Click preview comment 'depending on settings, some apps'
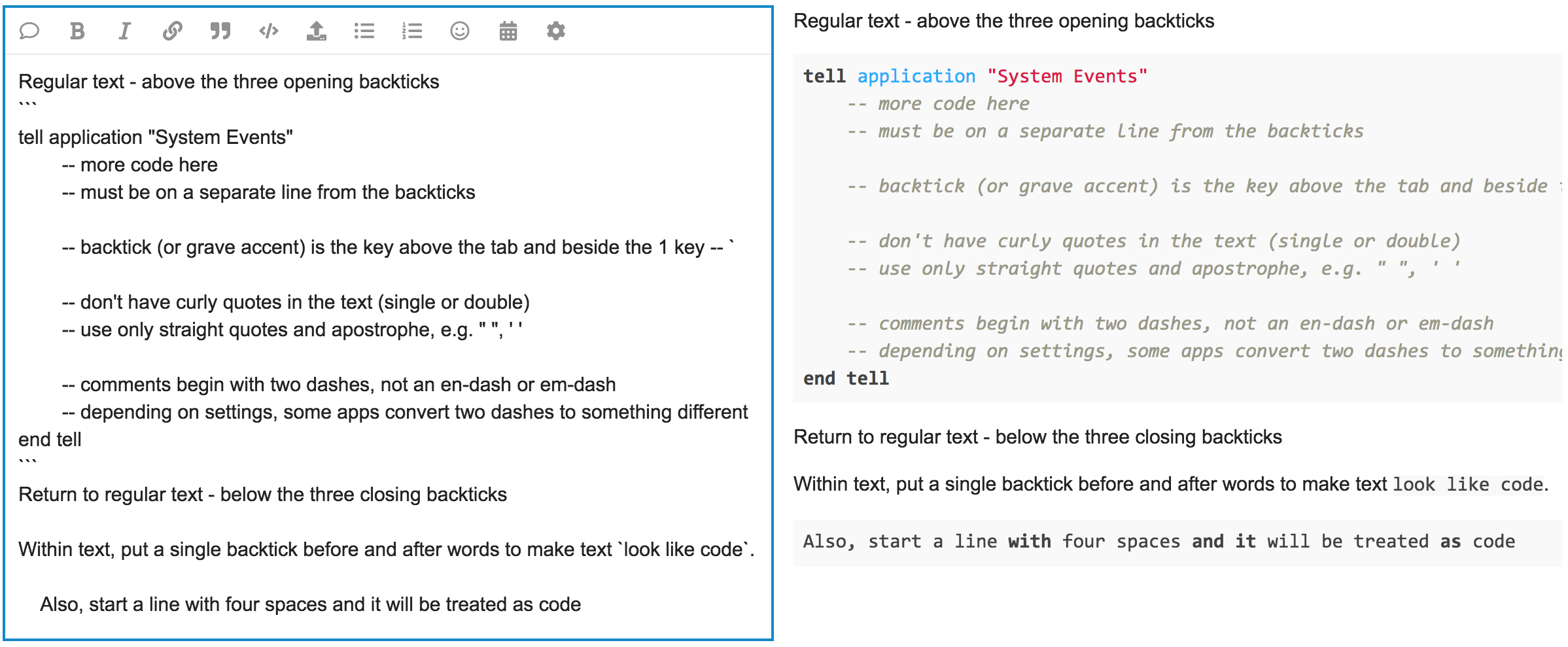1568x647 pixels. point(1204,351)
